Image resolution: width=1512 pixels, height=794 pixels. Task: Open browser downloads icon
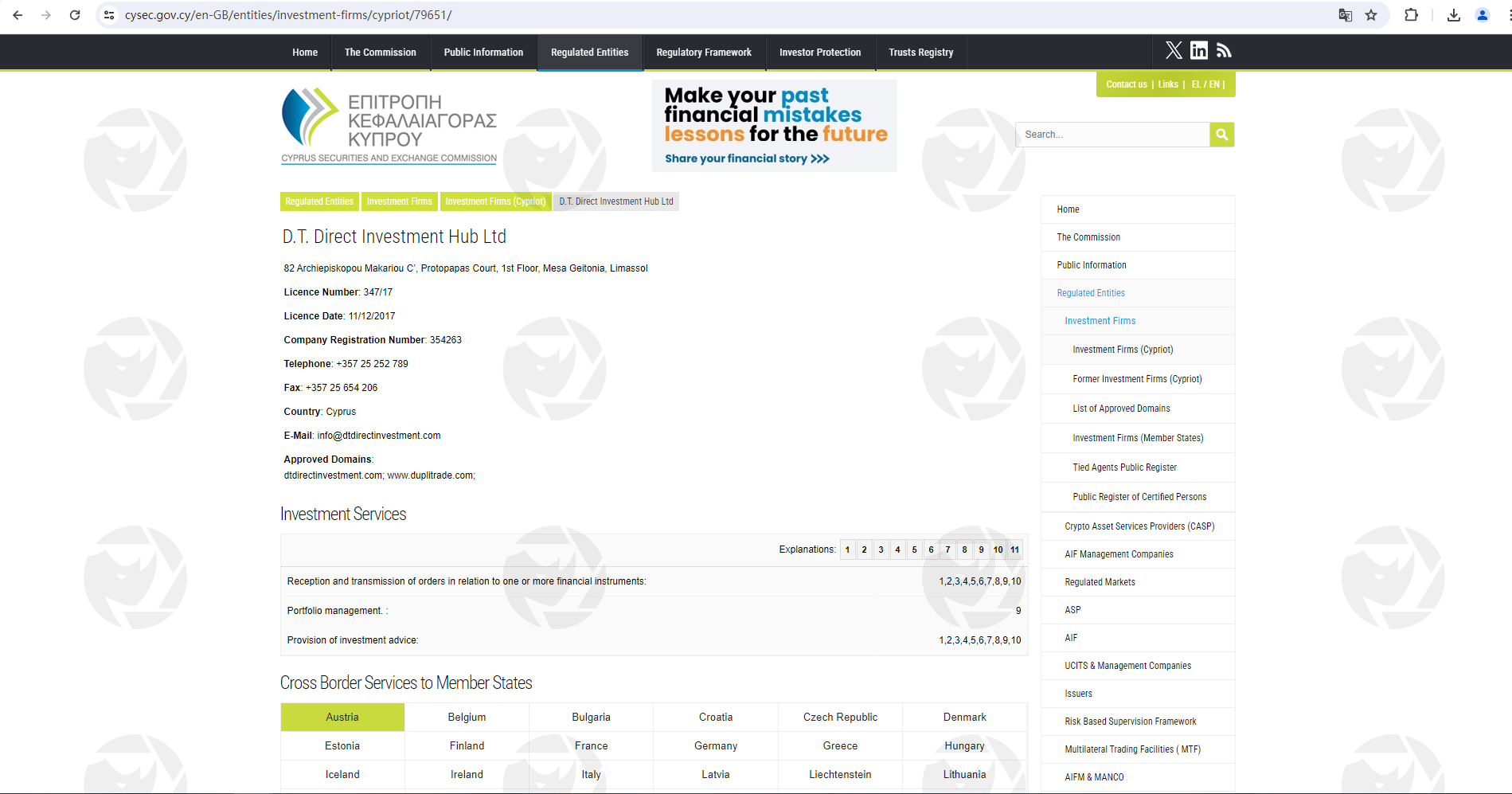[x=1453, y=15]
